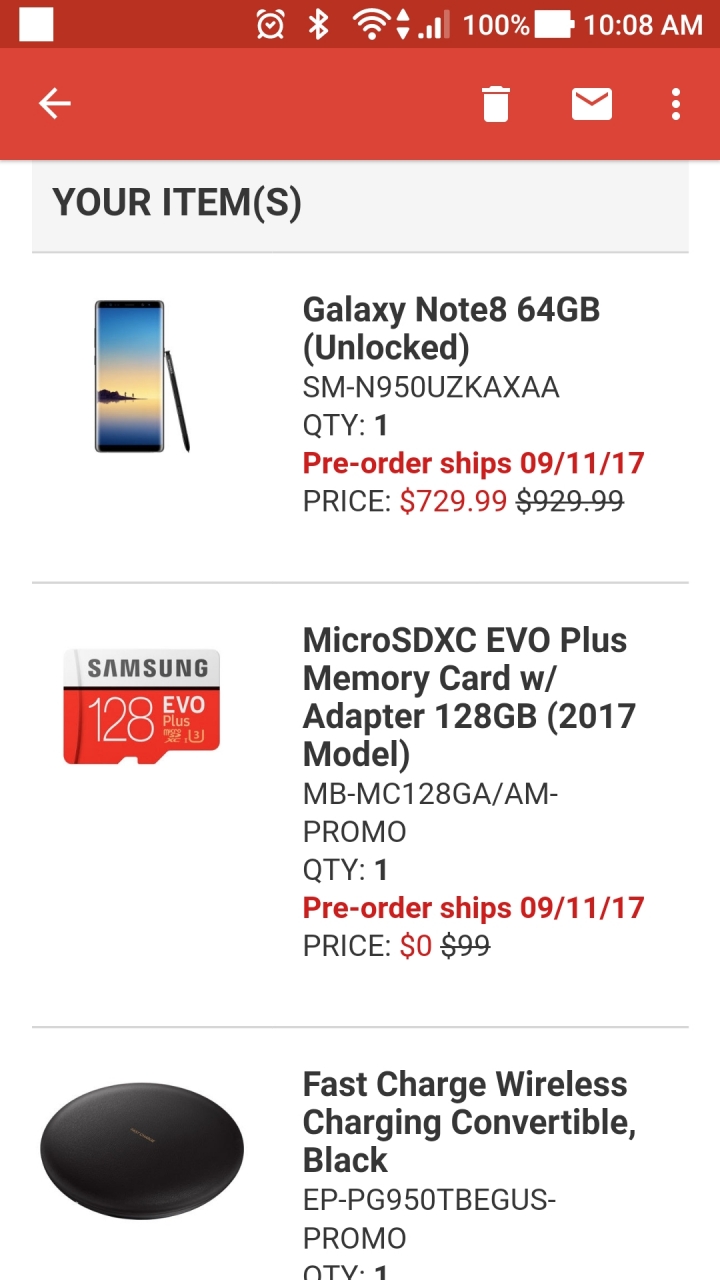Tap the $729.99 Note8 price
Viewport: 720px width, 1280px height.
453,501
